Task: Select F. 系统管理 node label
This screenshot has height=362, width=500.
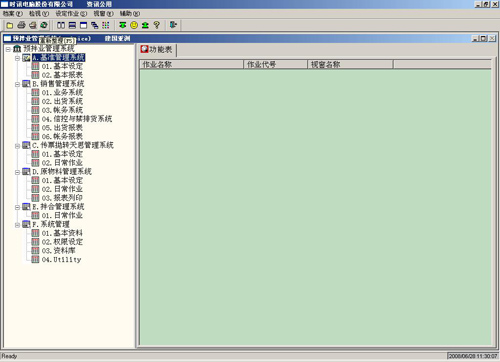Action: (x=51, y=224)
